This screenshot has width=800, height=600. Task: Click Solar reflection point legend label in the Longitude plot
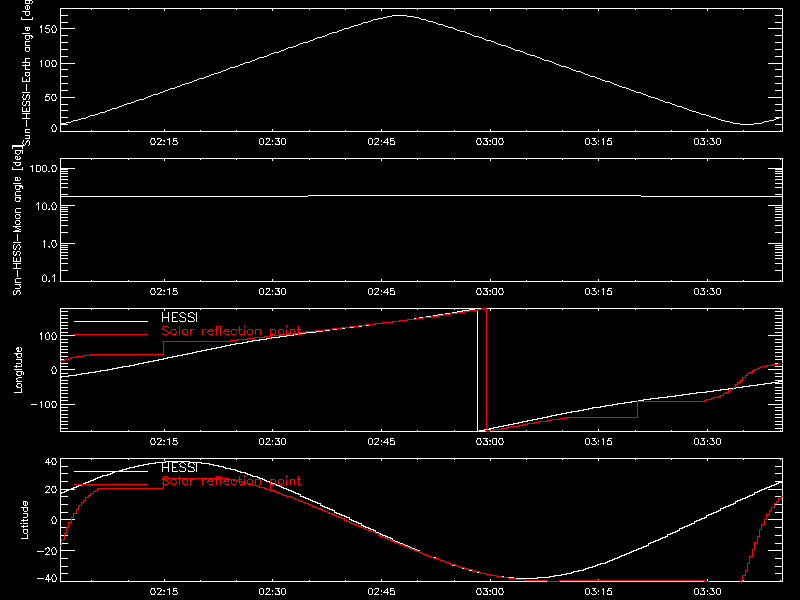(231, 331)
